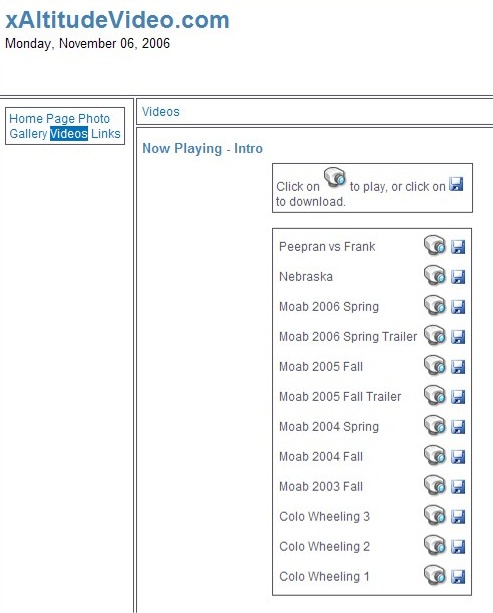Play the Moab 2003 Fall video
493x613 pixels.
click(435, 486)
